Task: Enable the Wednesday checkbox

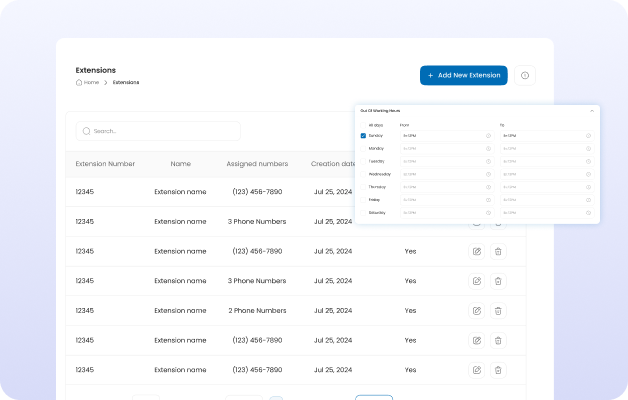Action: coord(363,173)
